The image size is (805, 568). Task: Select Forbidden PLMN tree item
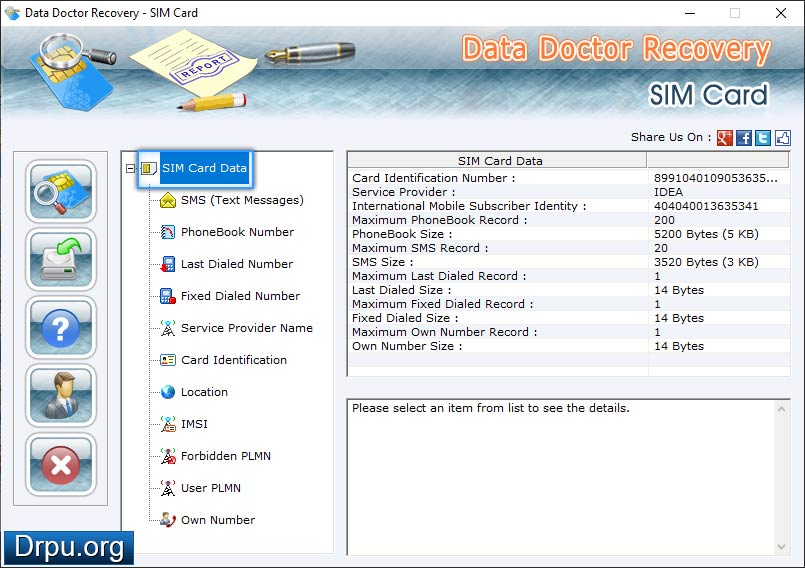tap(225, 456)
